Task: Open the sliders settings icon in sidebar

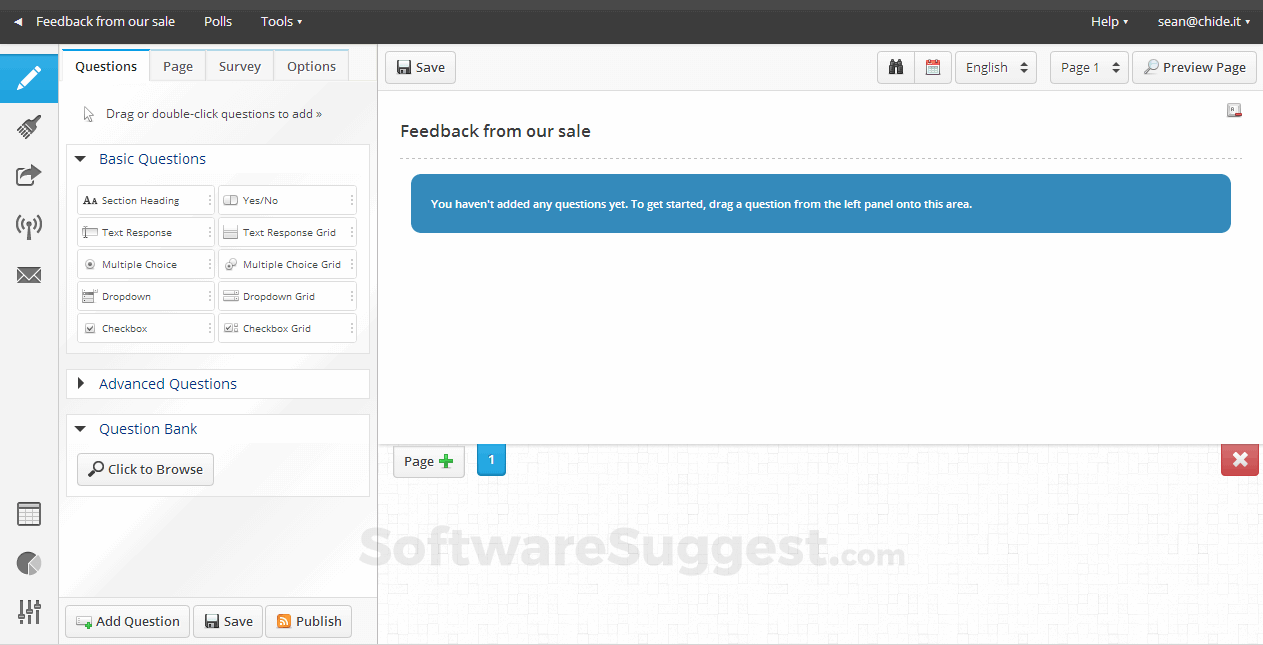Action: pyautogui.click(x=29, y=612)
